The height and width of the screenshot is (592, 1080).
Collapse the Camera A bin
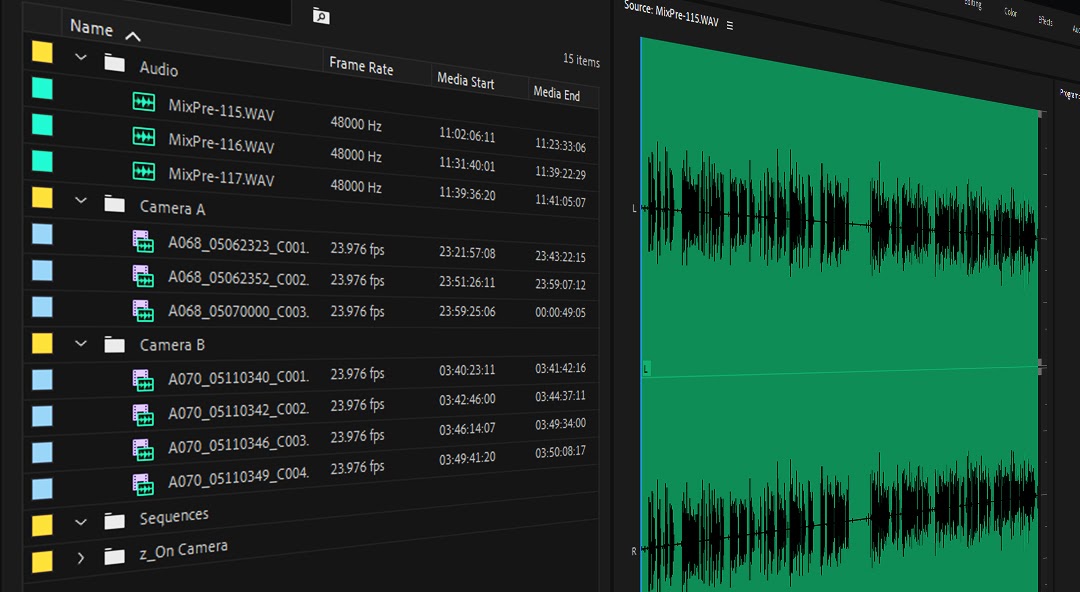click(x=81, y=201)
